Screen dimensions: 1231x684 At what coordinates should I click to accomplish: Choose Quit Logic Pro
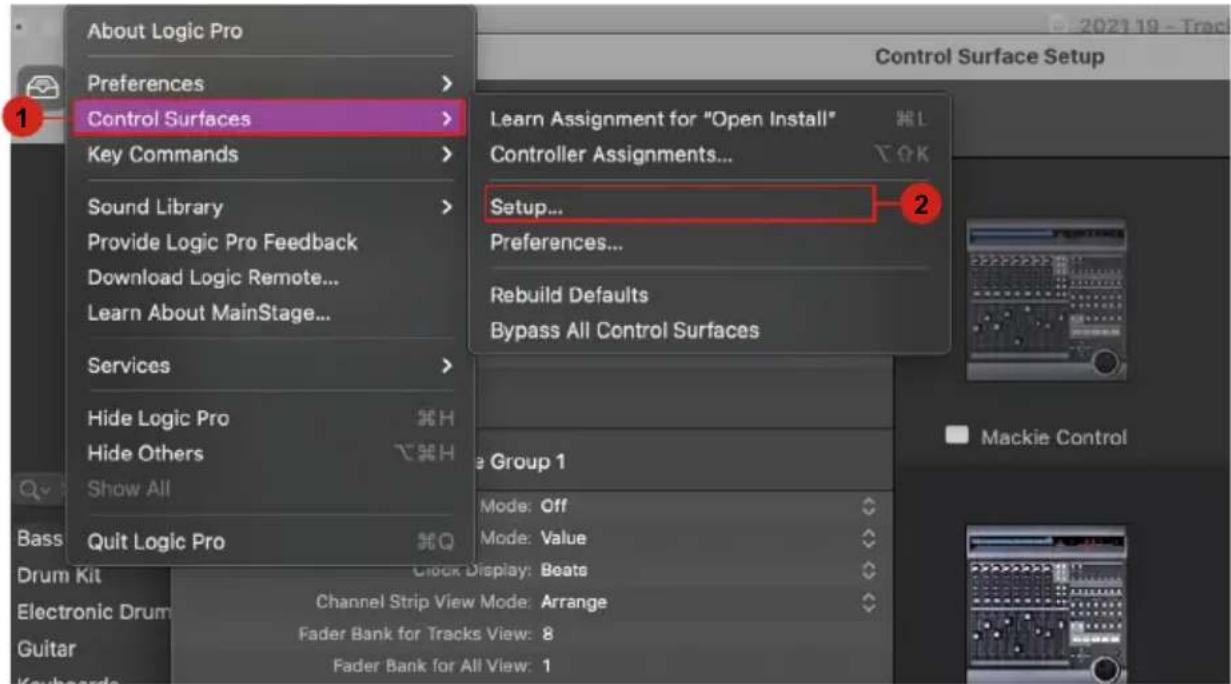pos(269,542)
